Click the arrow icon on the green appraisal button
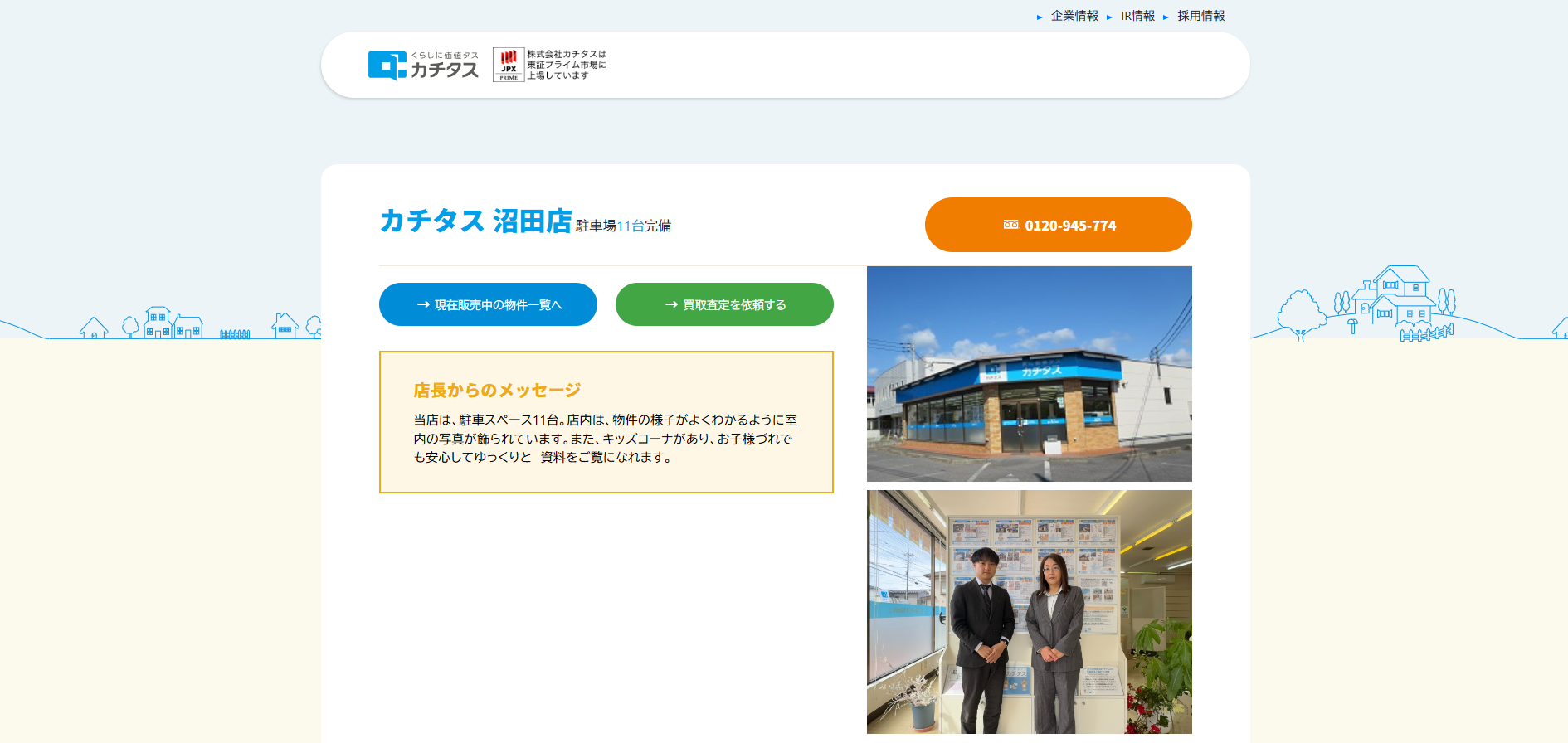Viewport: 1568px width, 743px height. [x=671, y=304]
